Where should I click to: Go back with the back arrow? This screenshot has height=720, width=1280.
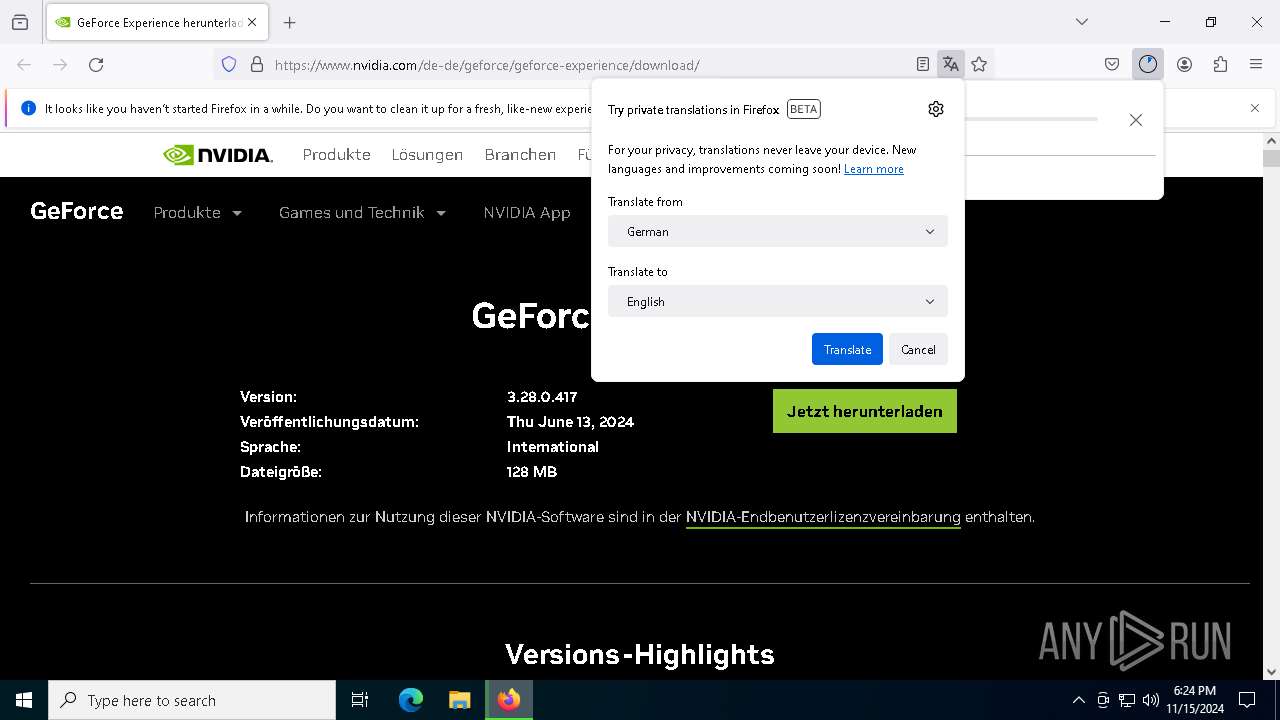tap(24, 64)
